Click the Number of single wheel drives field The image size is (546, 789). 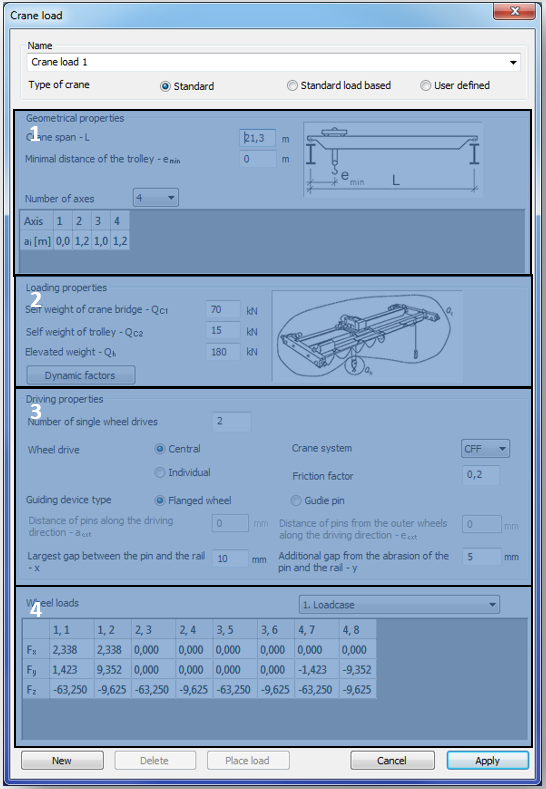click(231, 422)
